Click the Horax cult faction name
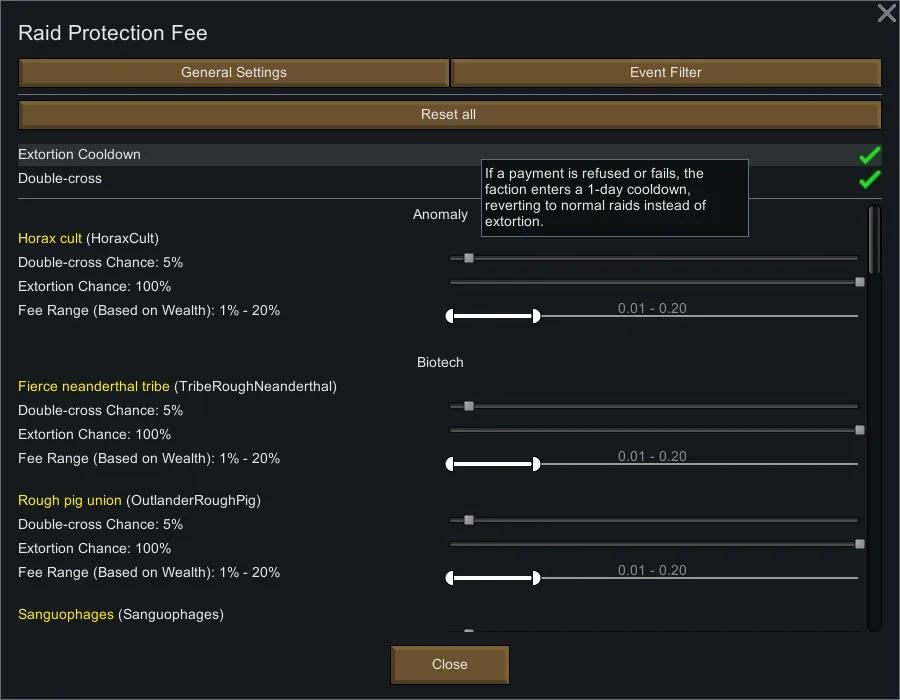 pyautogui.click(x=50, y=239)
